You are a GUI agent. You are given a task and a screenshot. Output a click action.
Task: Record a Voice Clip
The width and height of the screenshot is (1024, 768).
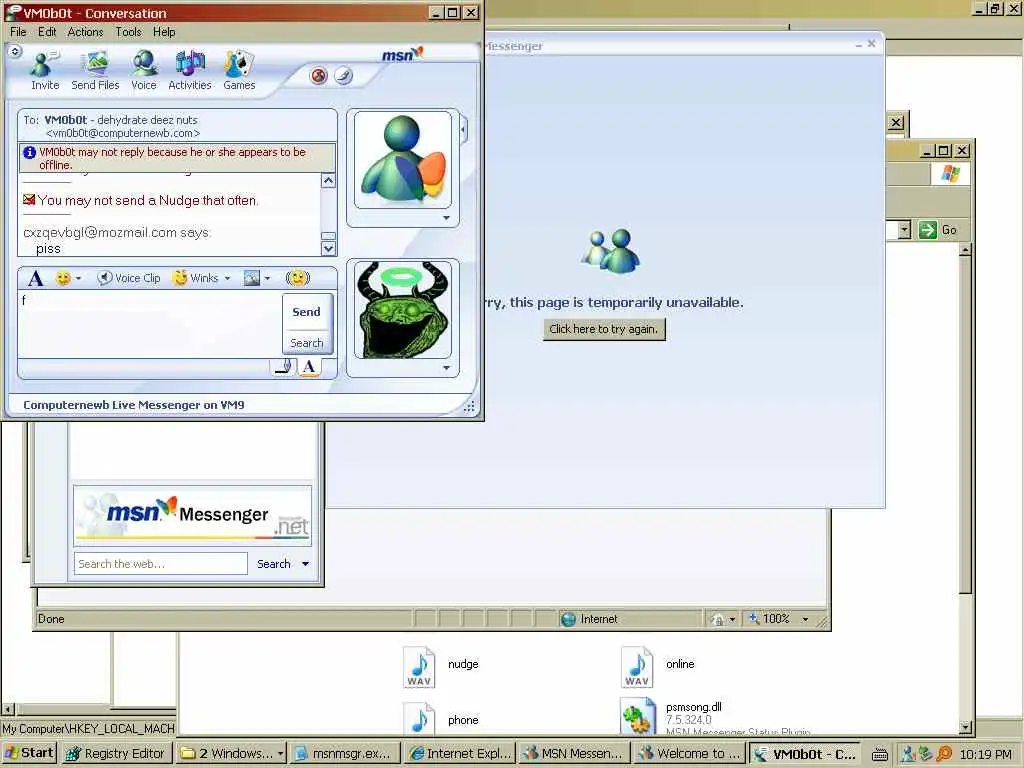(x=129, y=278)
